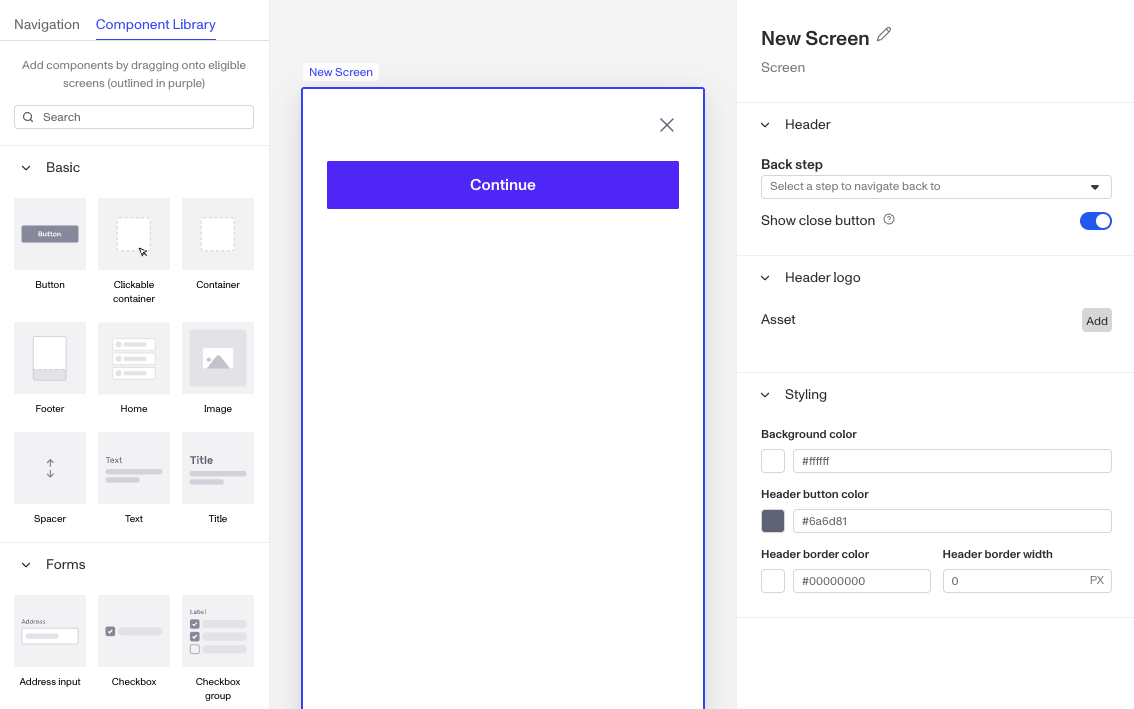Collapse the Basic components section
1134x709 pixels.
(x=26, y=168)
